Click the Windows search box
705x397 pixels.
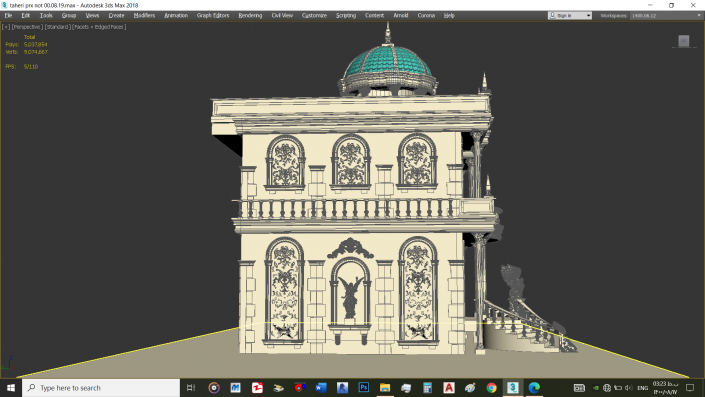pos(101,388)
